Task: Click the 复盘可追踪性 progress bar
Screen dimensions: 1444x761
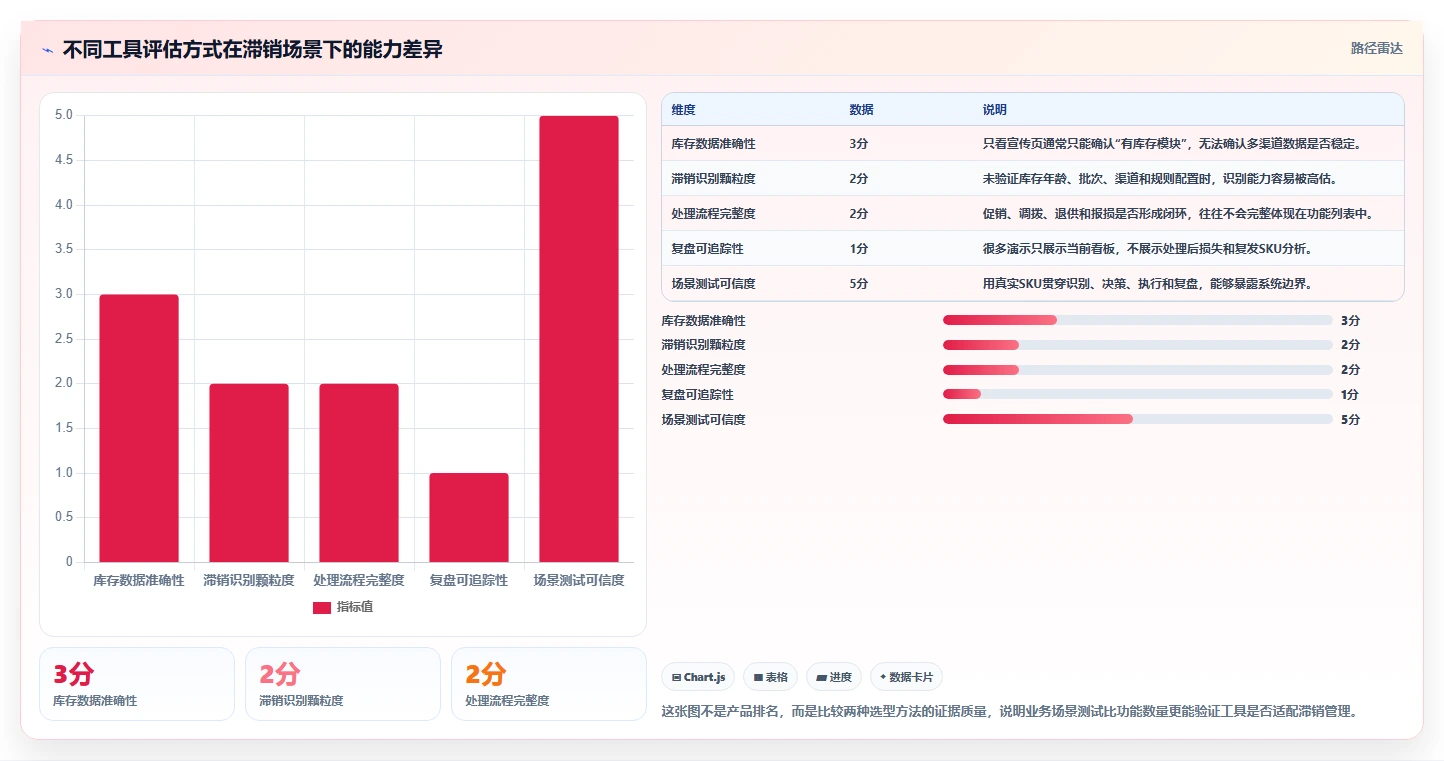Action: click(1138, 395)
